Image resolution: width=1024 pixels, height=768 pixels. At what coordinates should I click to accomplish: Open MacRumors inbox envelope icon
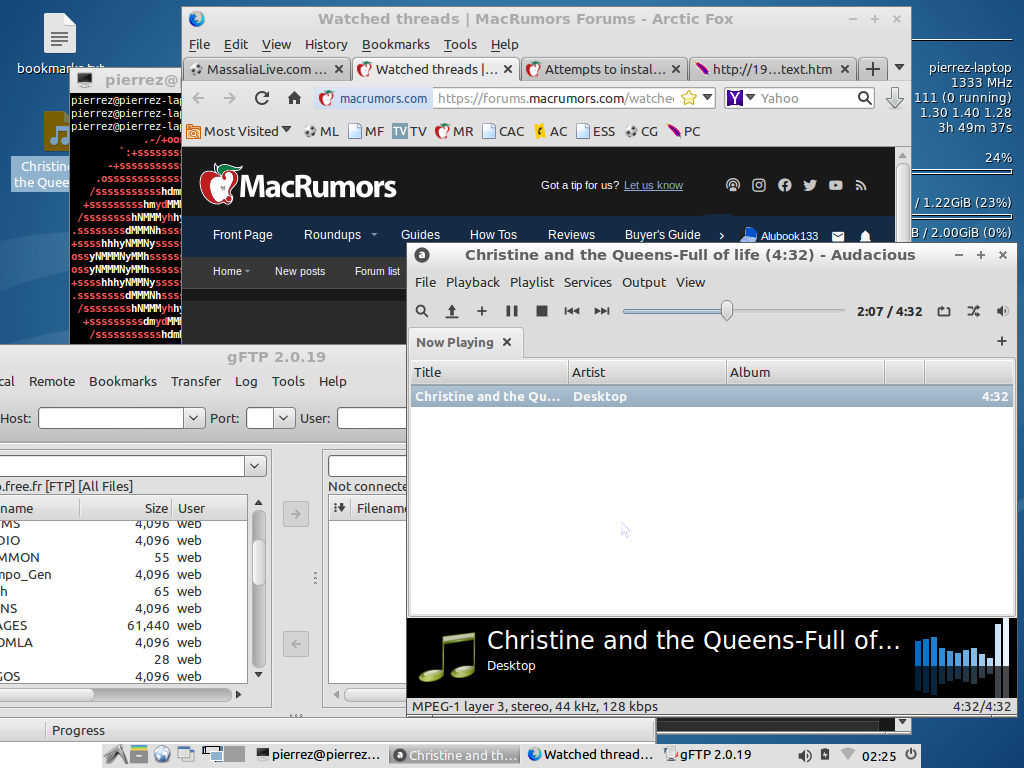point(838,236)
